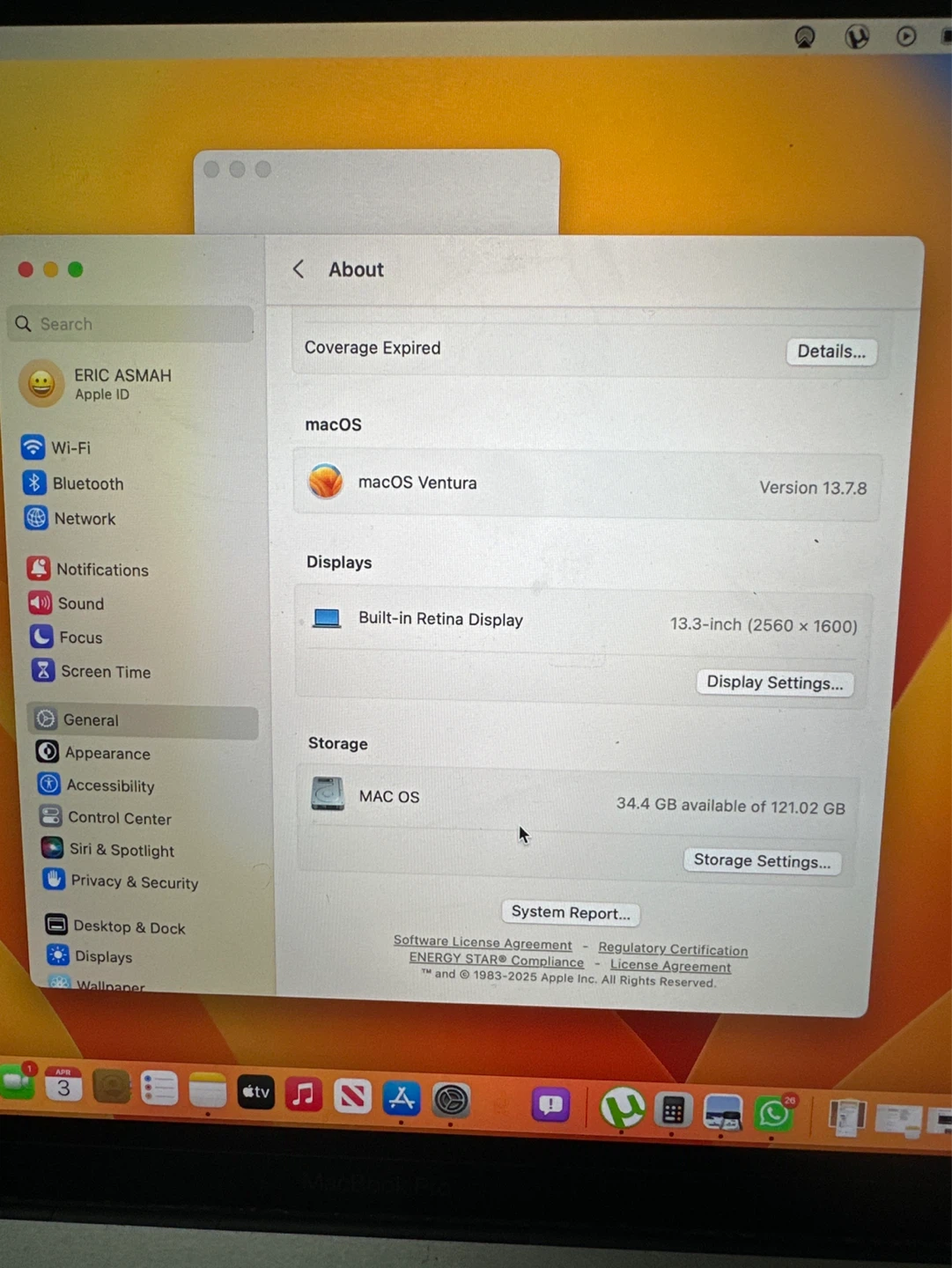Open the Network settings pane

click(85, 520)
